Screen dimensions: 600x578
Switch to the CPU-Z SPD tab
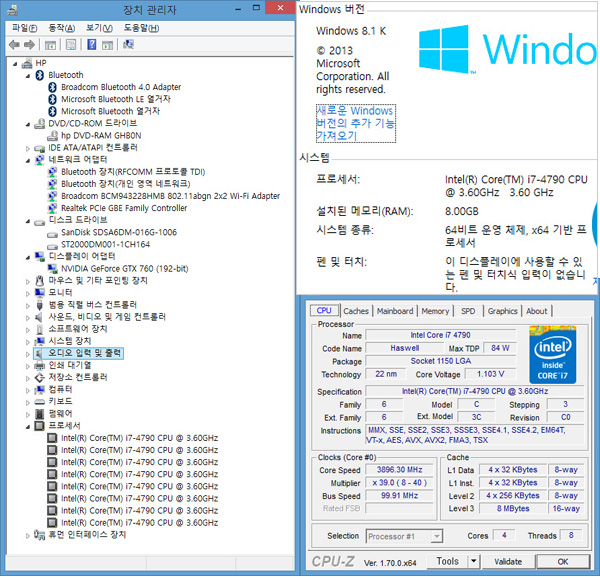click(x=468, y=311)
